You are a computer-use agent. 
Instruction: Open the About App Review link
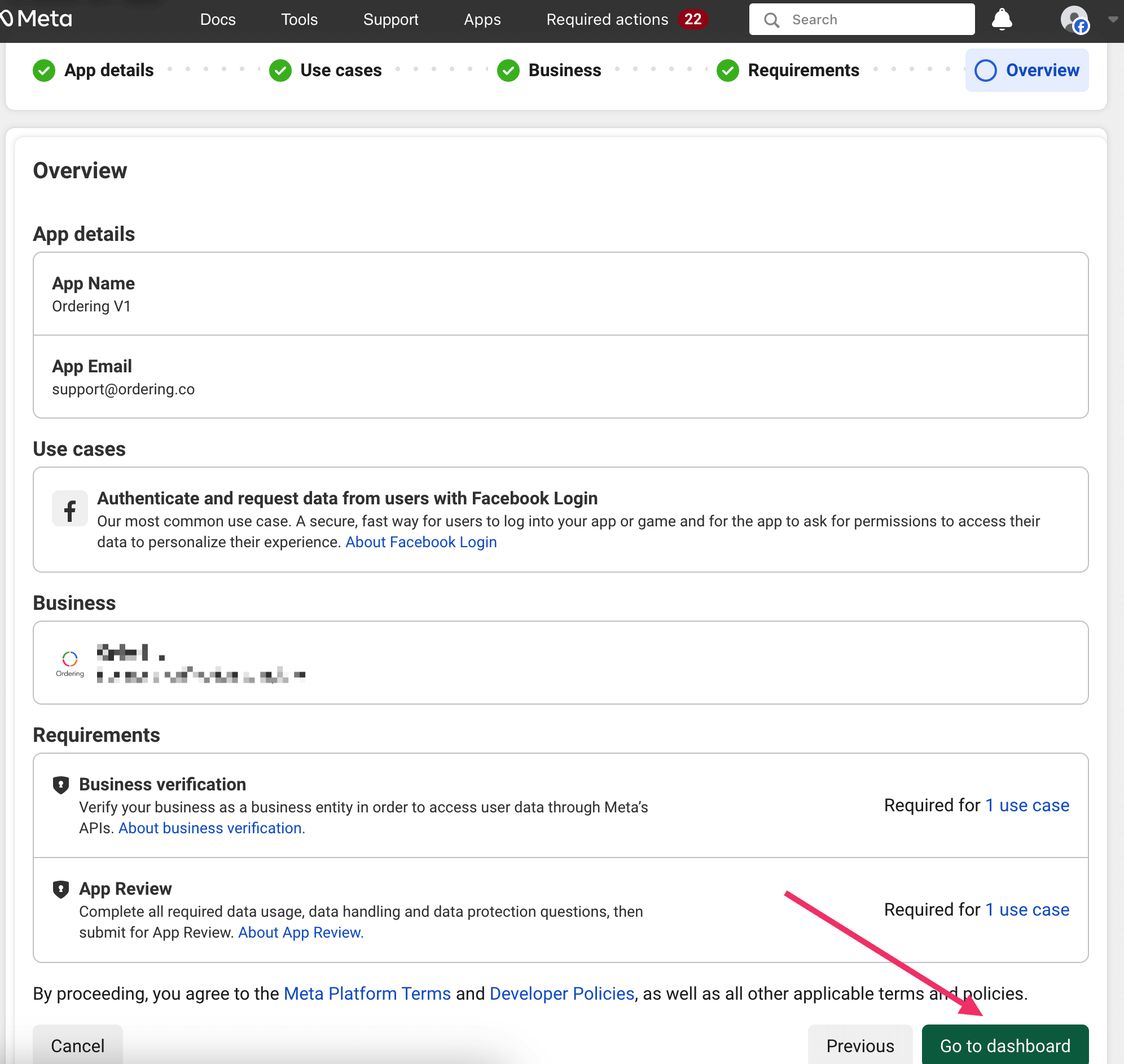point(301,933)
